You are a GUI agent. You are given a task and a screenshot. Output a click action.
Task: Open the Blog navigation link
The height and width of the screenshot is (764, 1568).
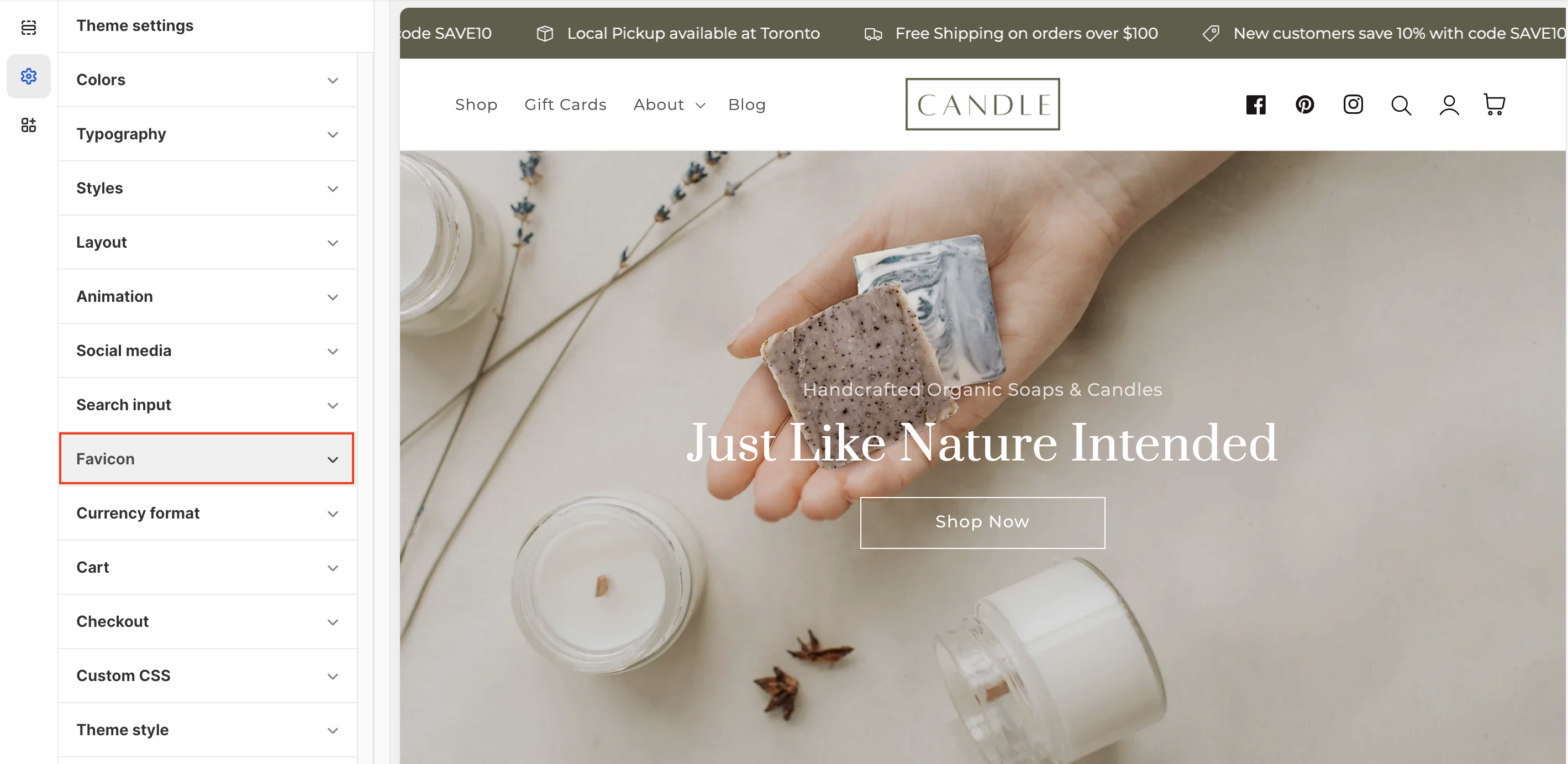747,105
